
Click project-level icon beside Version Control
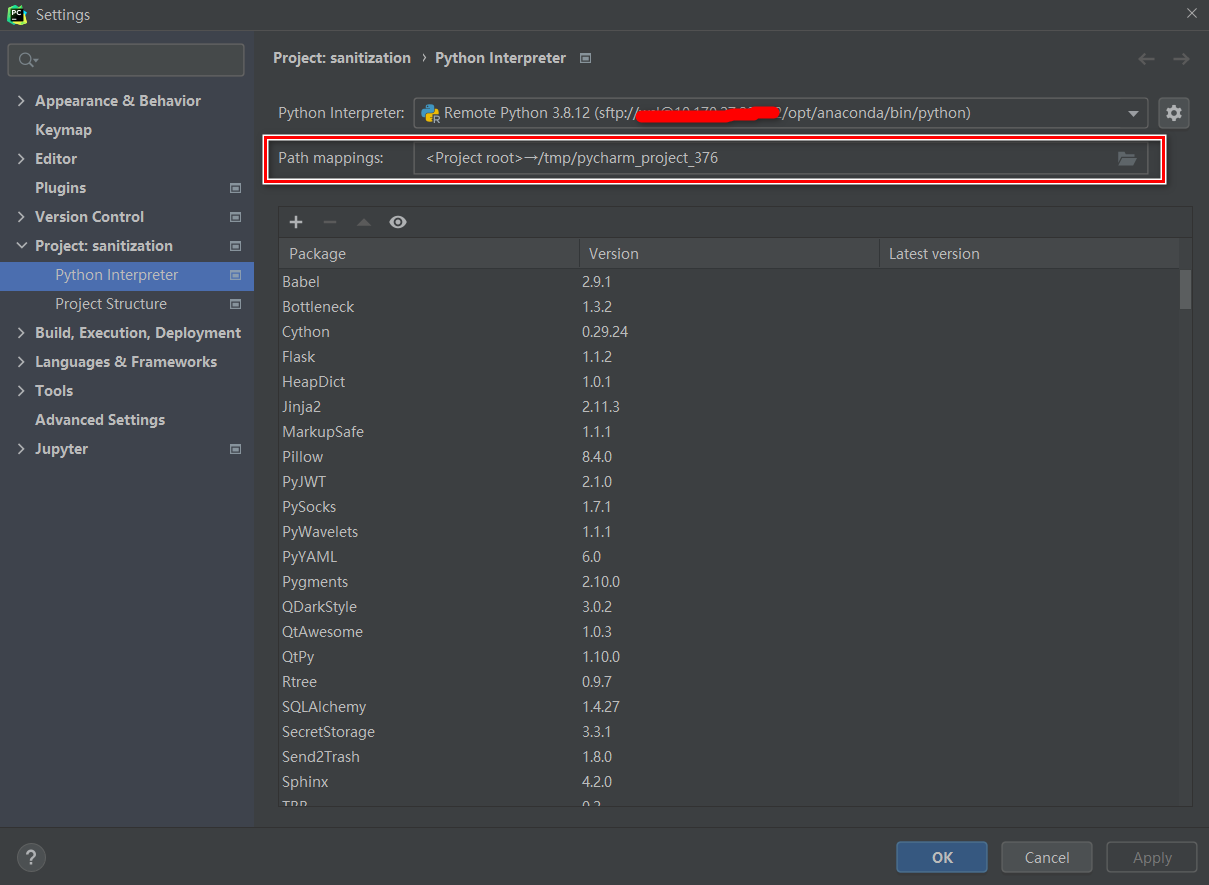point(236,217)
